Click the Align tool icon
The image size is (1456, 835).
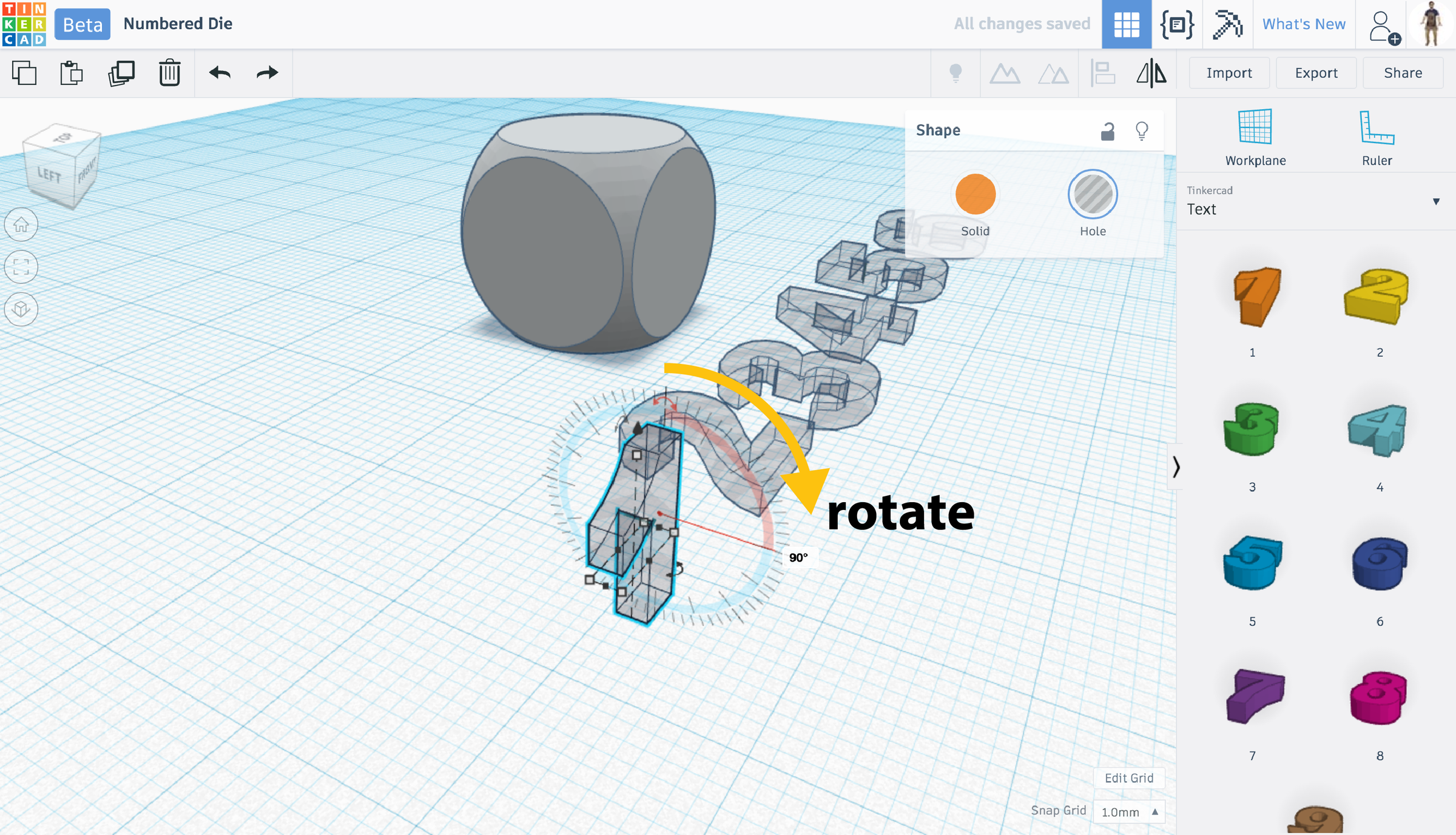[1102, 73]
